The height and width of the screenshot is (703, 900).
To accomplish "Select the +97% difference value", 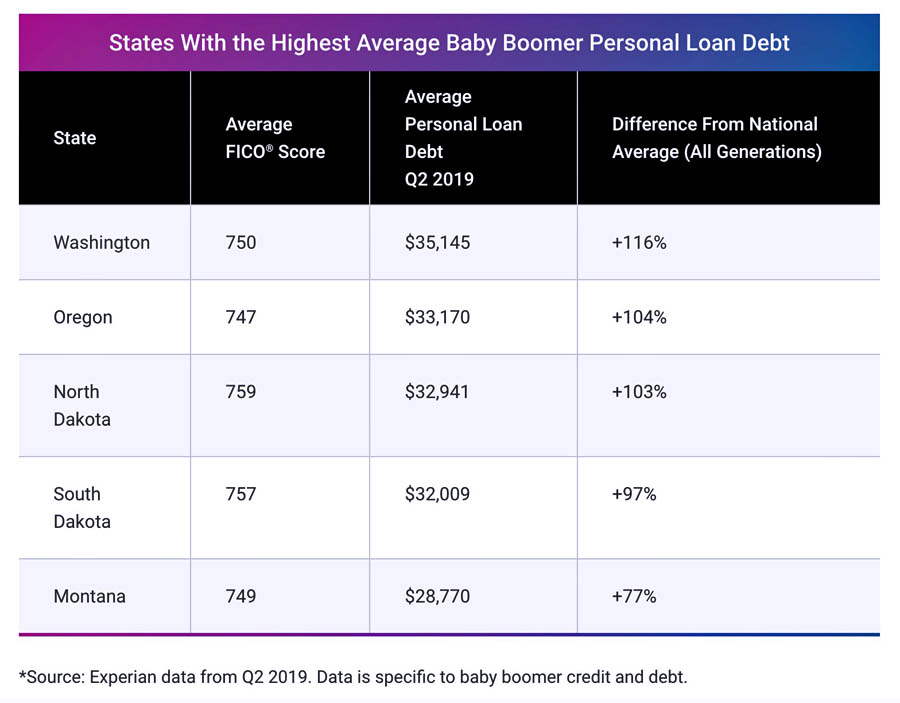I will (x=634, y=494).
